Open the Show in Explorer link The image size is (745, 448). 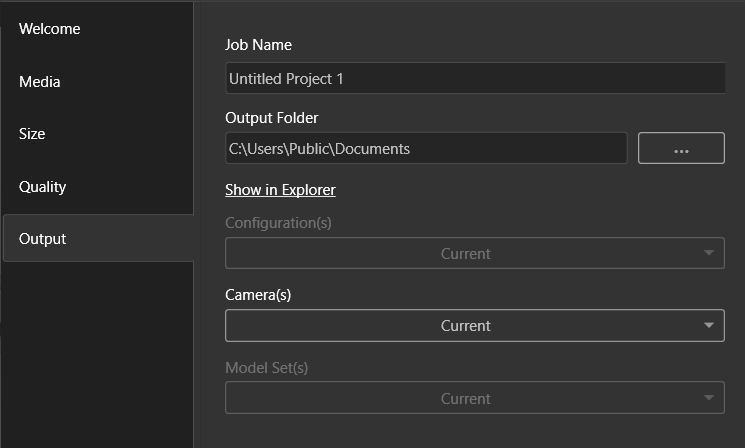[x=280, y=190]
